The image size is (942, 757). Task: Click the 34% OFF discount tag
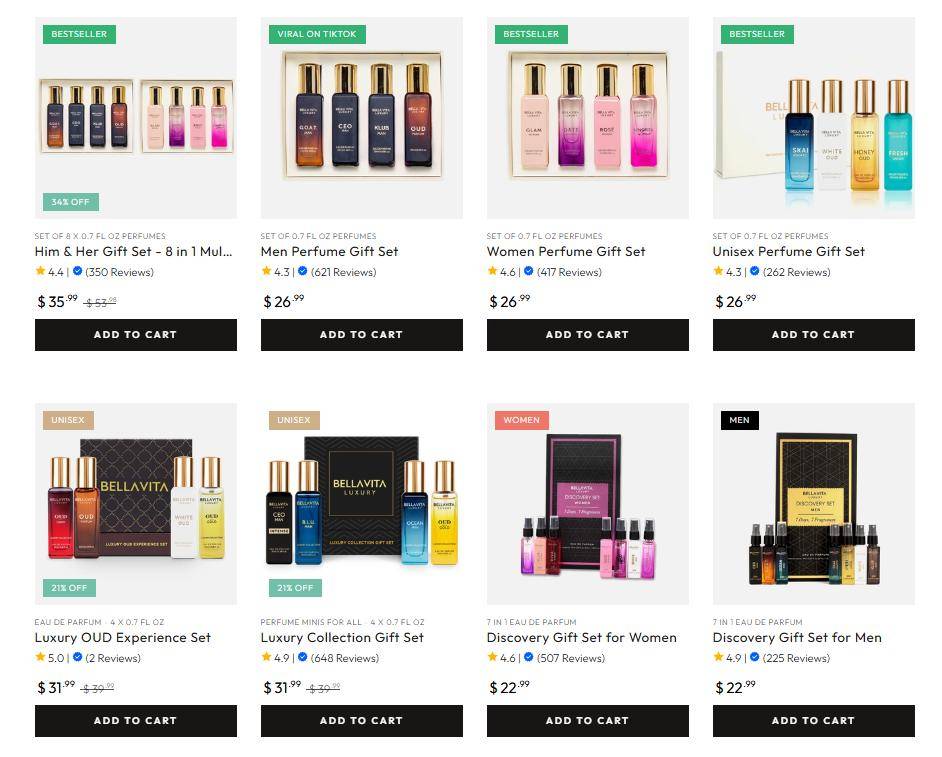70,202
